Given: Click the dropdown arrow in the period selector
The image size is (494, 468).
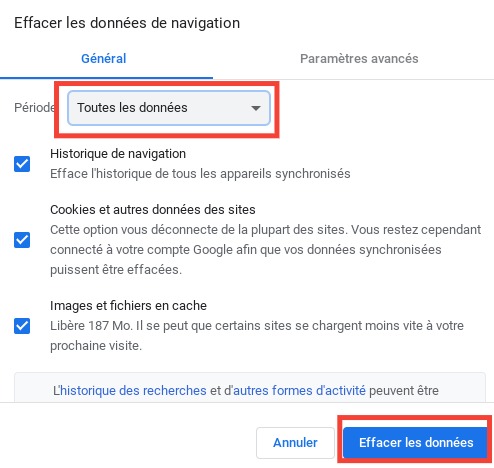Looking at the screenshot, I should 256,108.
